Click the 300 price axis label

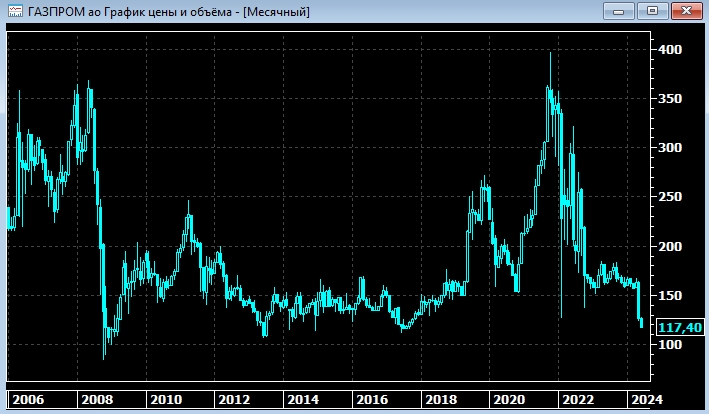click(670, 148)
